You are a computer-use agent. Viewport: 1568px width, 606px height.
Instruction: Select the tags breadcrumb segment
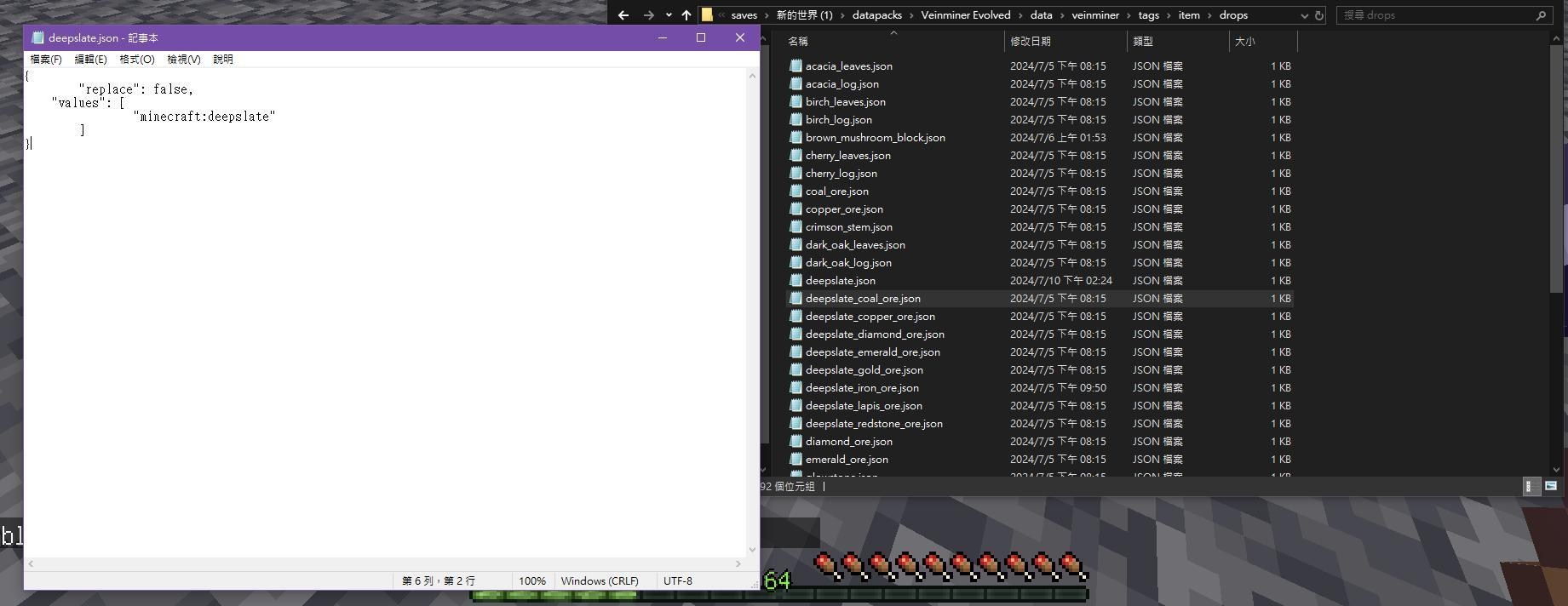pyautogui.click(x=1148, y=15)
